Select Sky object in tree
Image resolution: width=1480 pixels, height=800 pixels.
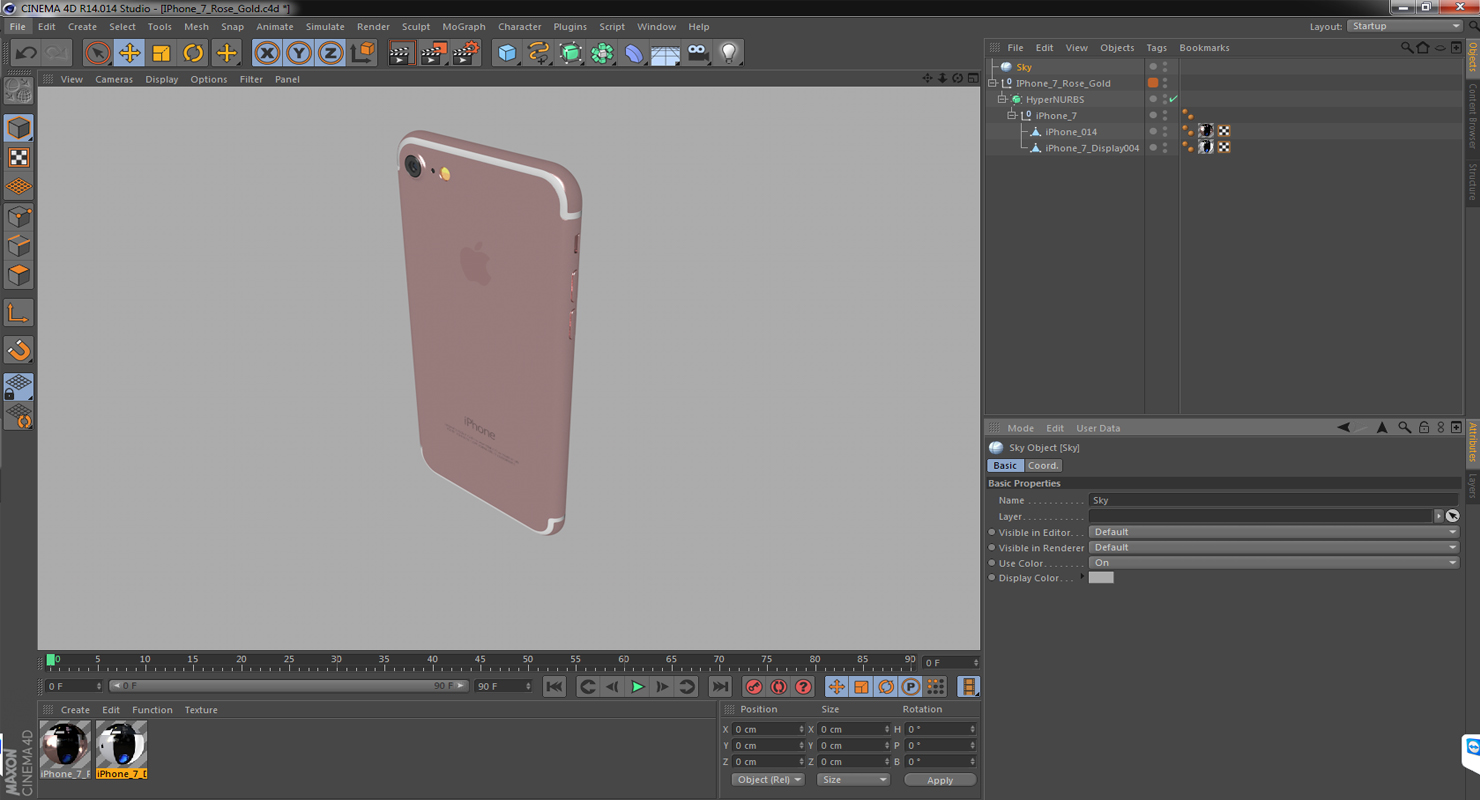(1024, 67)
